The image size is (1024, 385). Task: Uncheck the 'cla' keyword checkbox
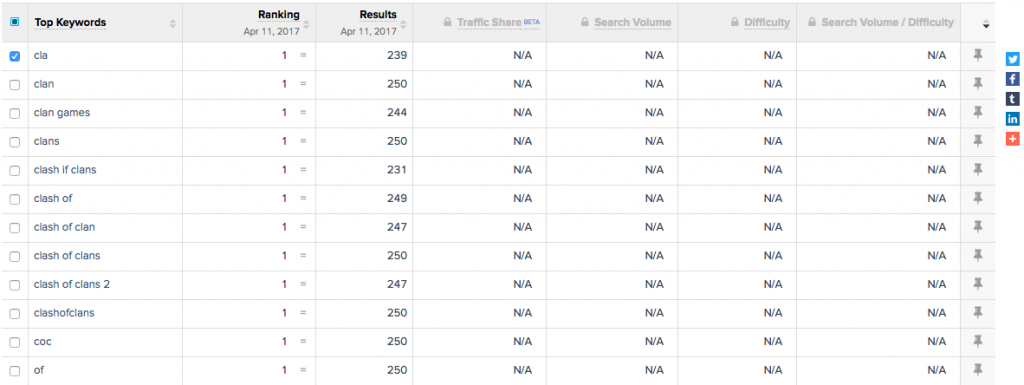[14, 56]
